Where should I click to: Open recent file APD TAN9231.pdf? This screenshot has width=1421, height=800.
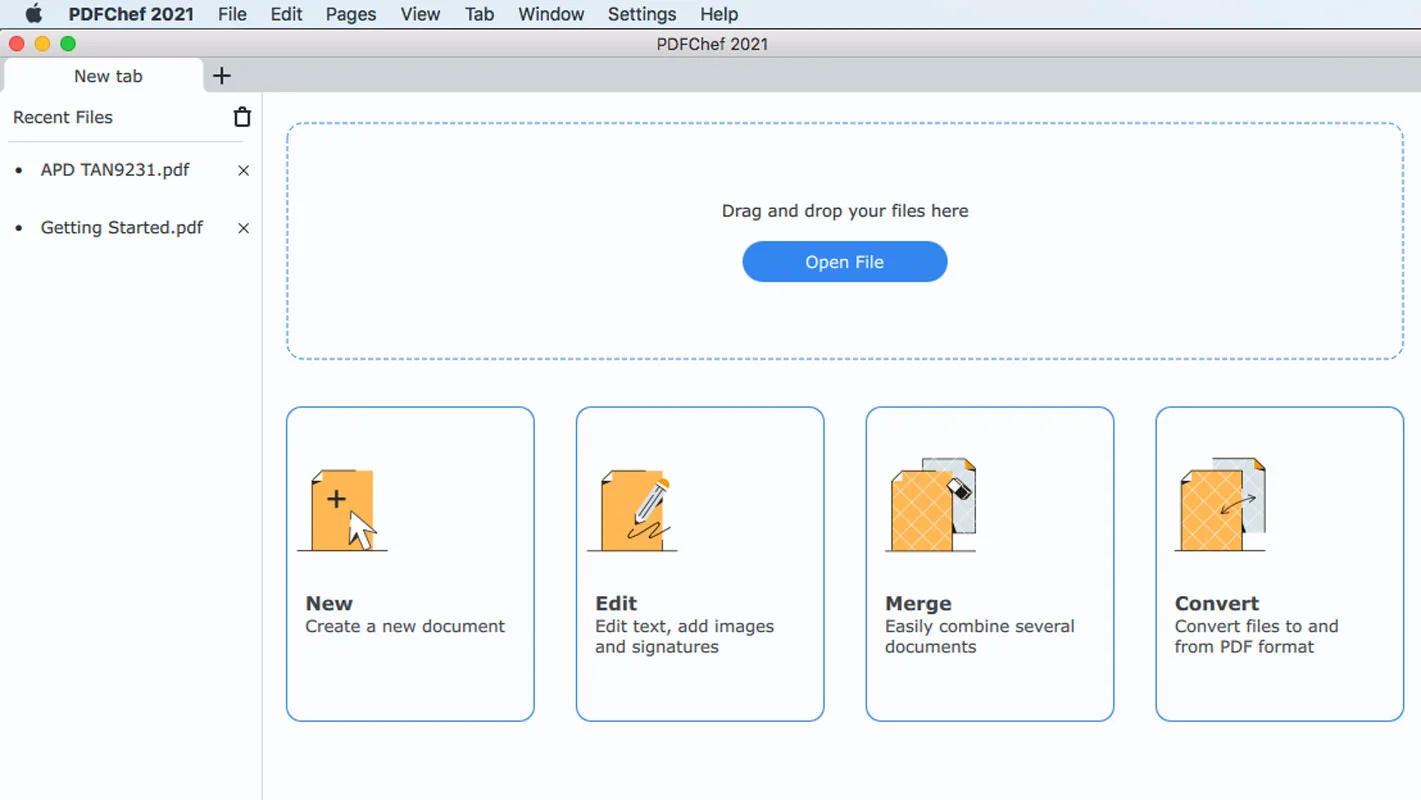(115, 170)
